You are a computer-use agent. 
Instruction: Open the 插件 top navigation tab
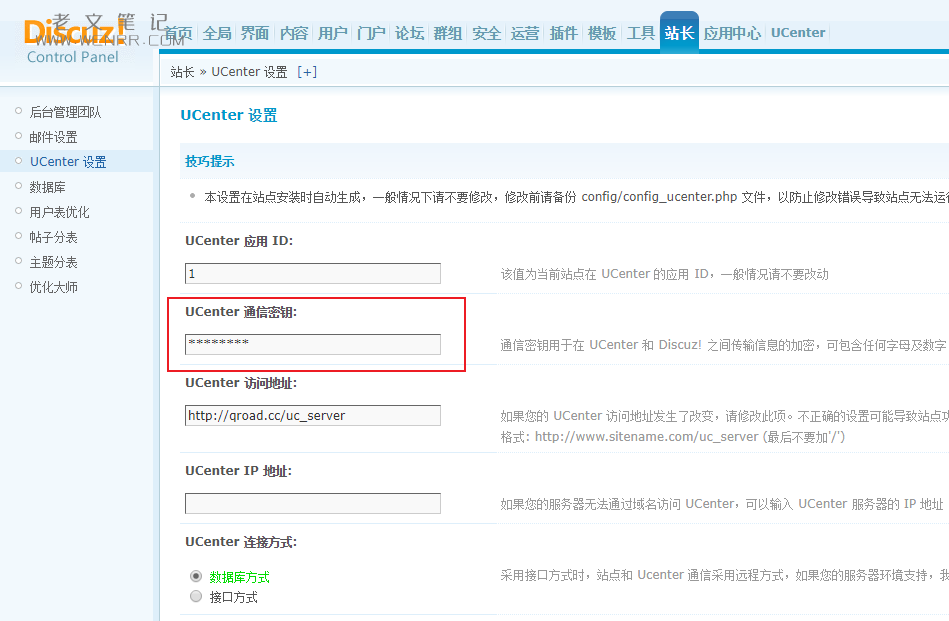[x=563, y=33]
